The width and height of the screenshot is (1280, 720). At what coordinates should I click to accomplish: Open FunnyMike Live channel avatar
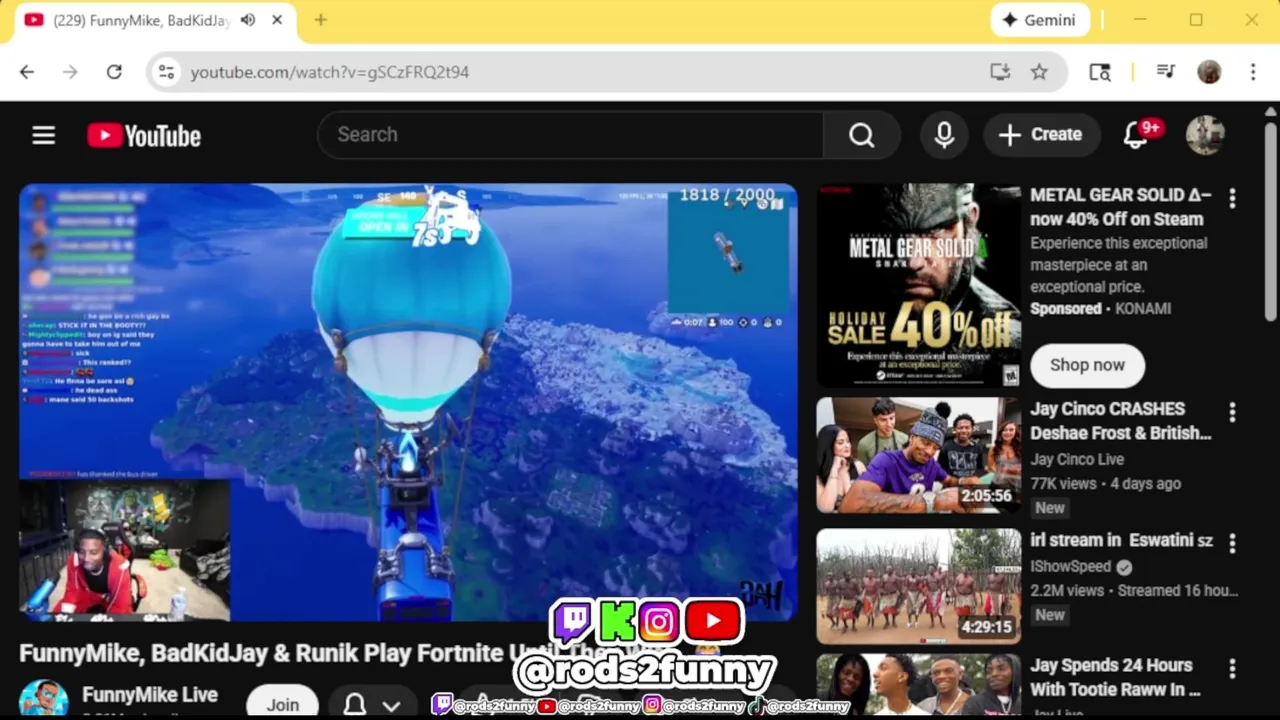[x=43, y=700]
